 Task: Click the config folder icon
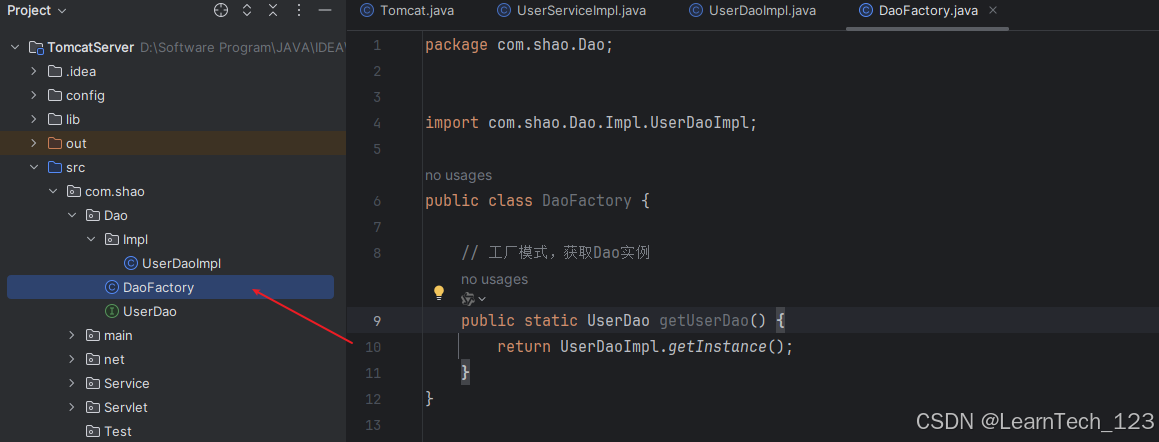click(x=55, y=95)
